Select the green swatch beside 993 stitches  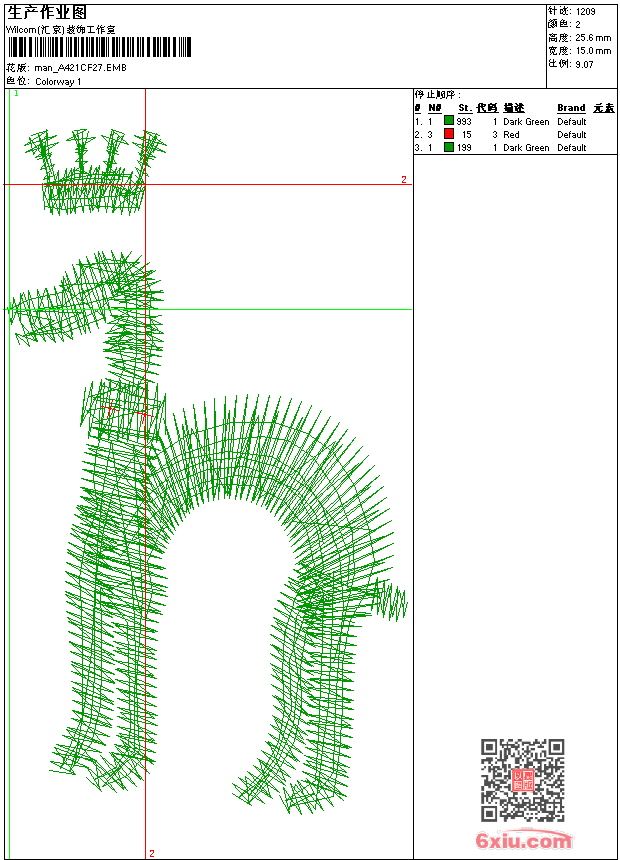[449, 121]
